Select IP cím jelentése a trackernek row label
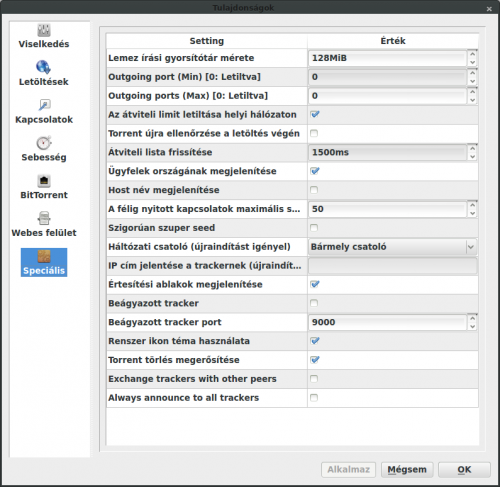The height and width of the screenshot is (487, 500). [x=205, y=266]
